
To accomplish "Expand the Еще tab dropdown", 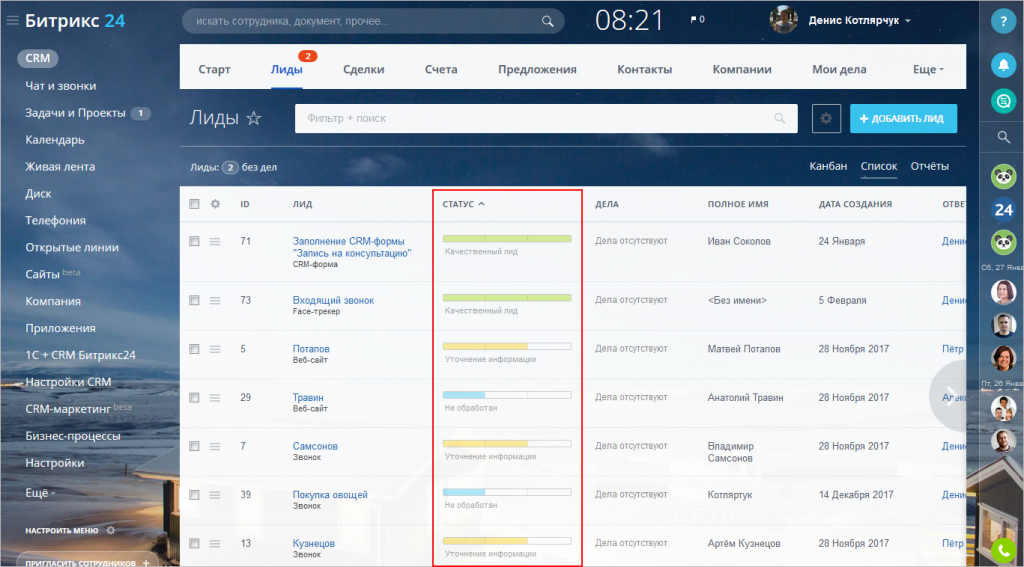I will 928,70.
